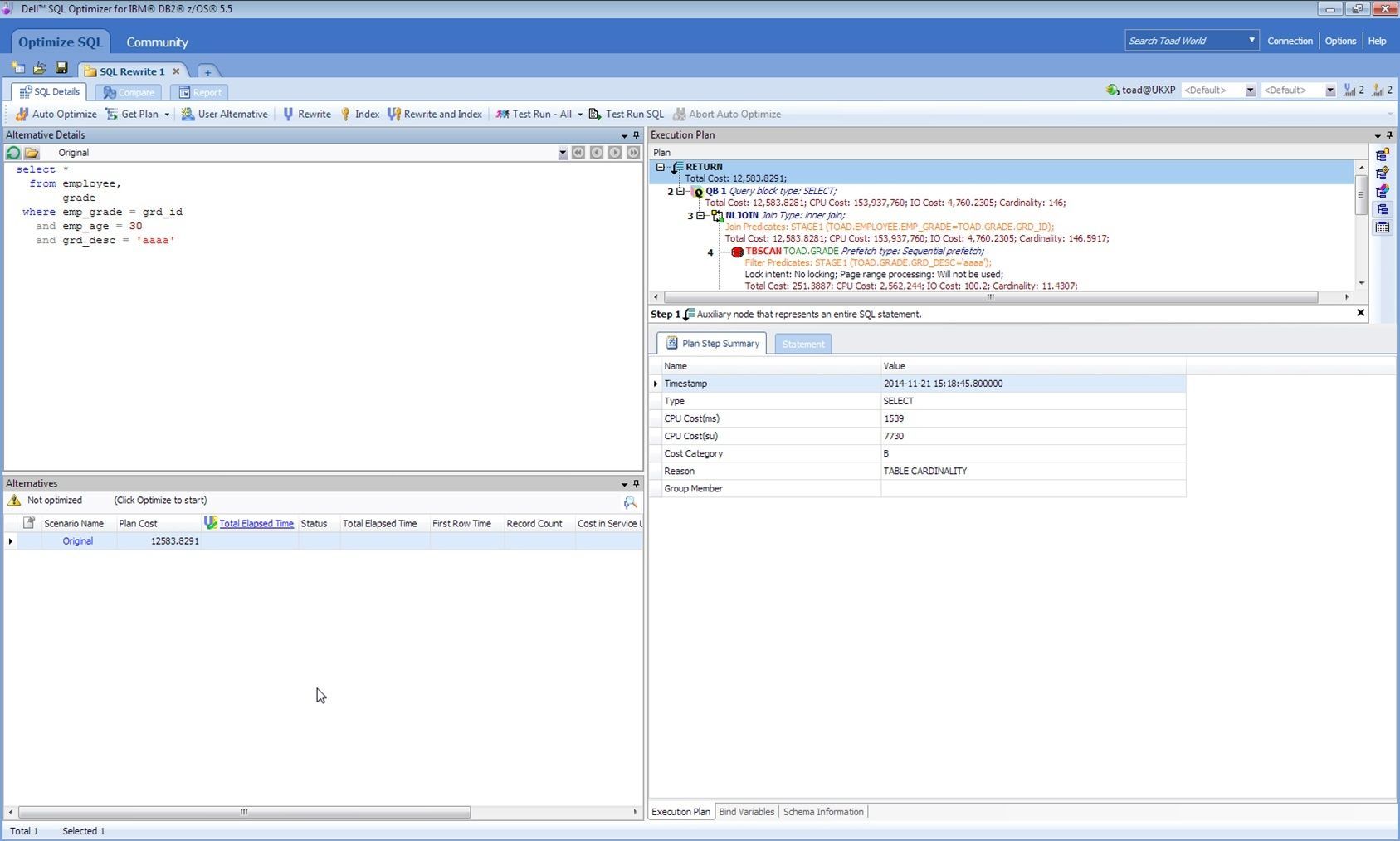Click the tree plan view icon
1400x841 pixels.
click(x=1383, y=210)
